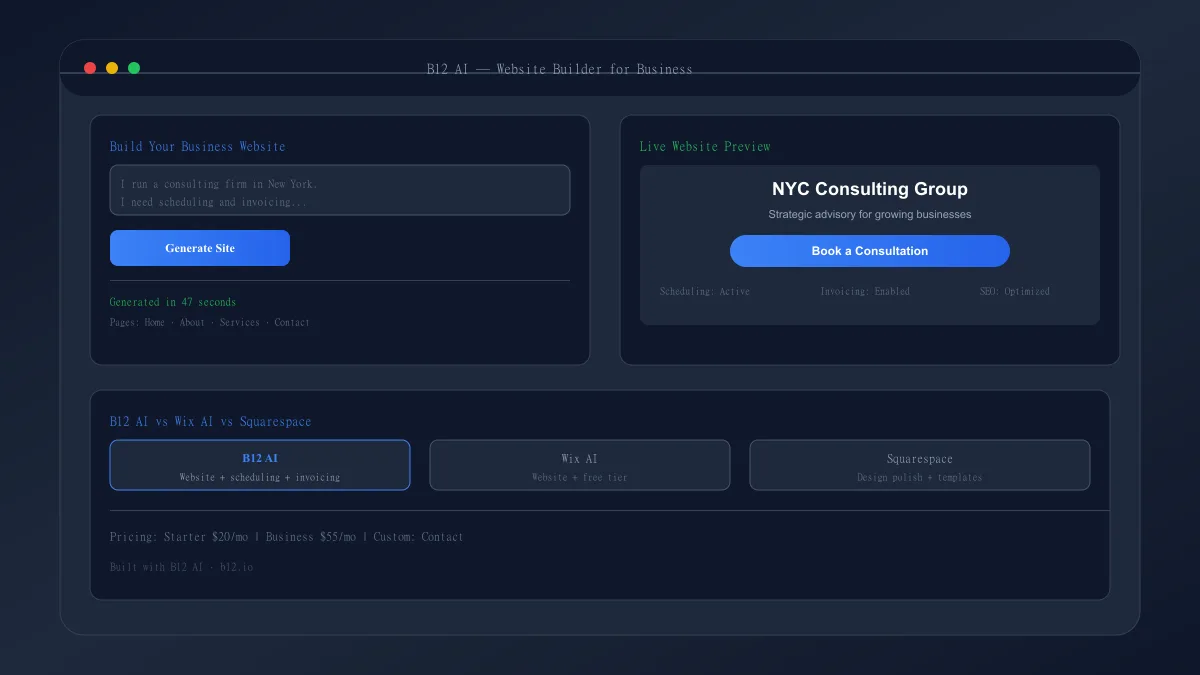Select the B12 AI comparison card
The height and width of the screenshot is (675, 1200).
[x=260, y=465]
